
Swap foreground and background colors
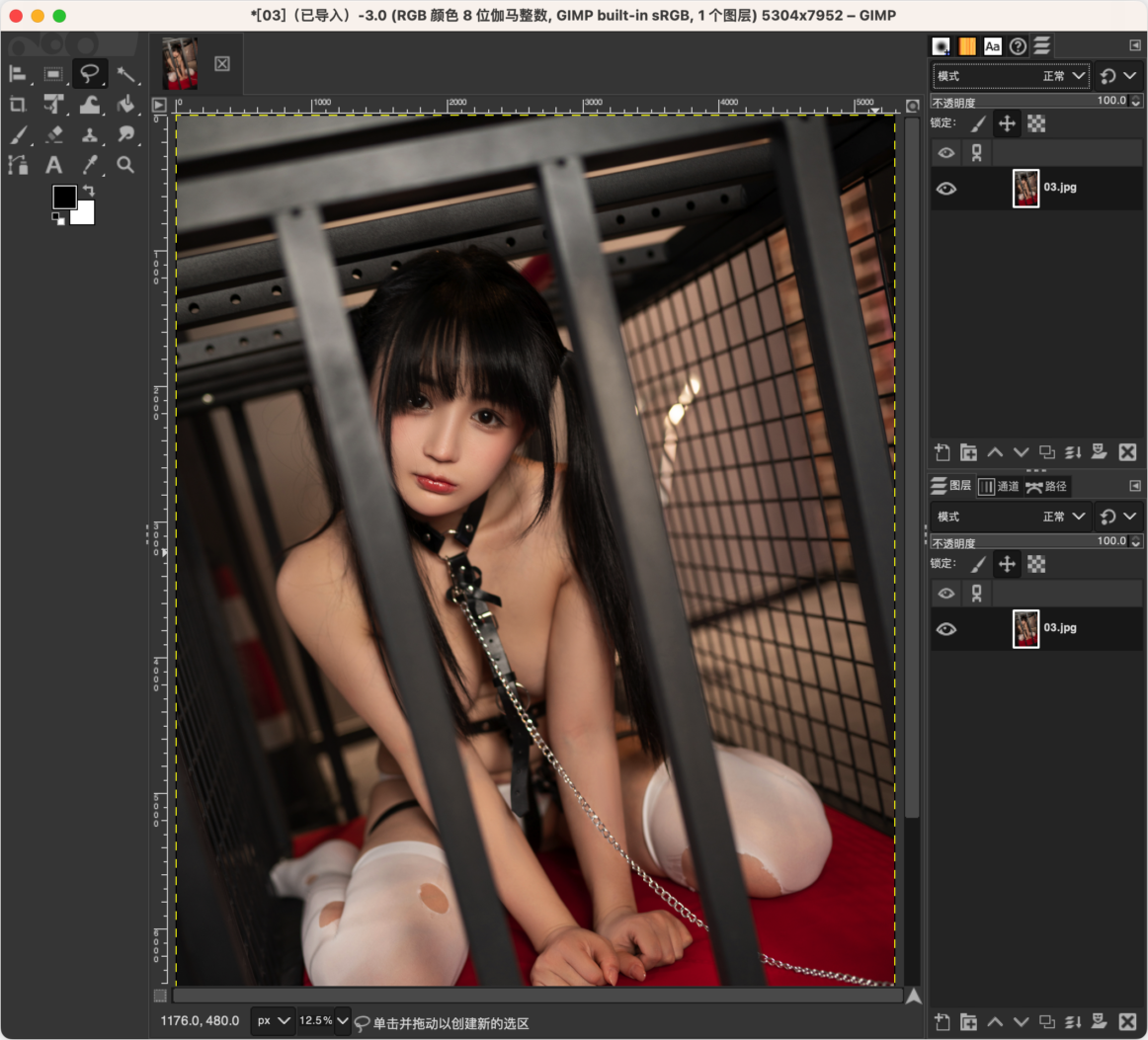tap(89, 191)
